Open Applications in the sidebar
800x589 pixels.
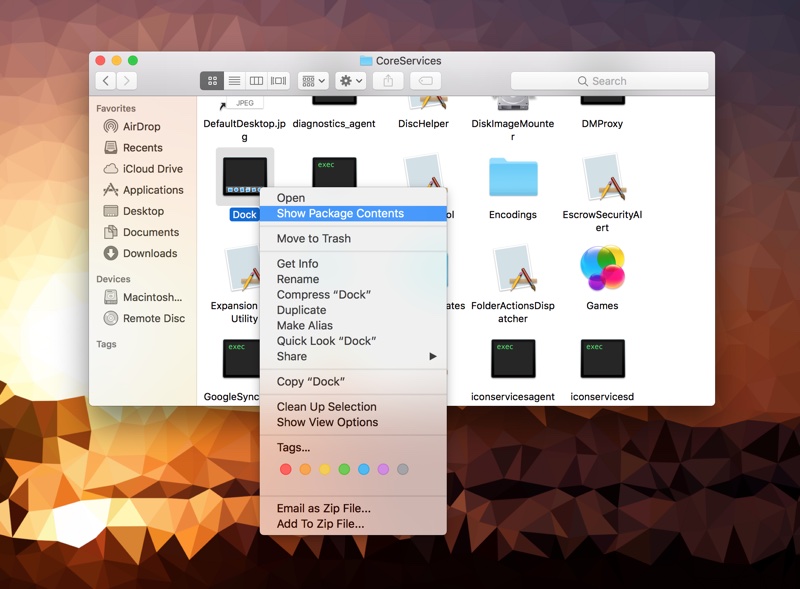click(153, 190)
